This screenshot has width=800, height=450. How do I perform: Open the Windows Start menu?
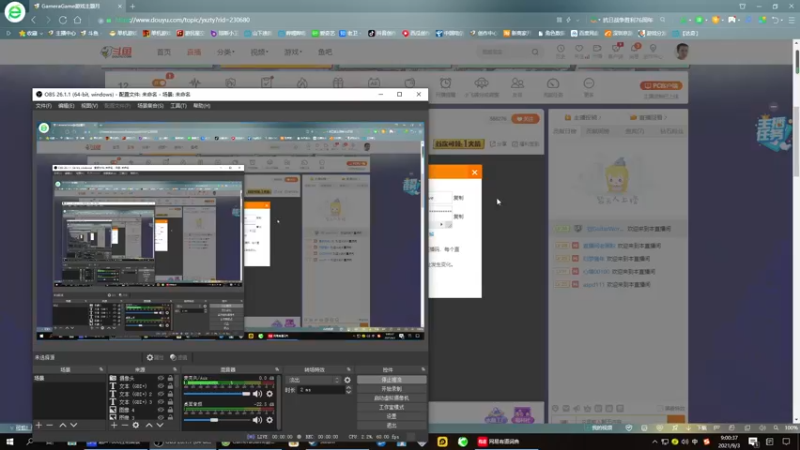point(10,441)
